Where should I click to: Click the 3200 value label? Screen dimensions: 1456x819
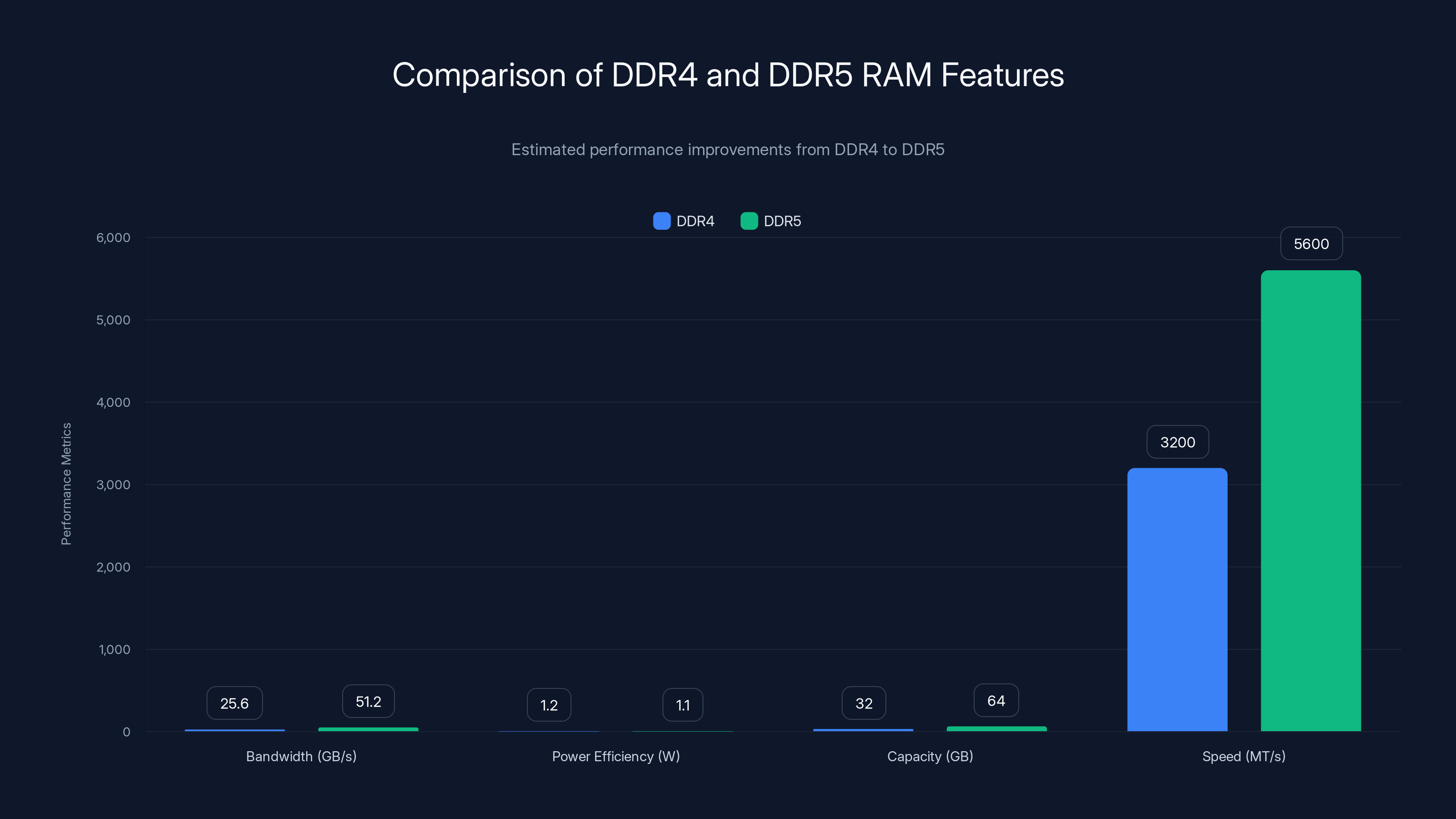point(1178,441)
